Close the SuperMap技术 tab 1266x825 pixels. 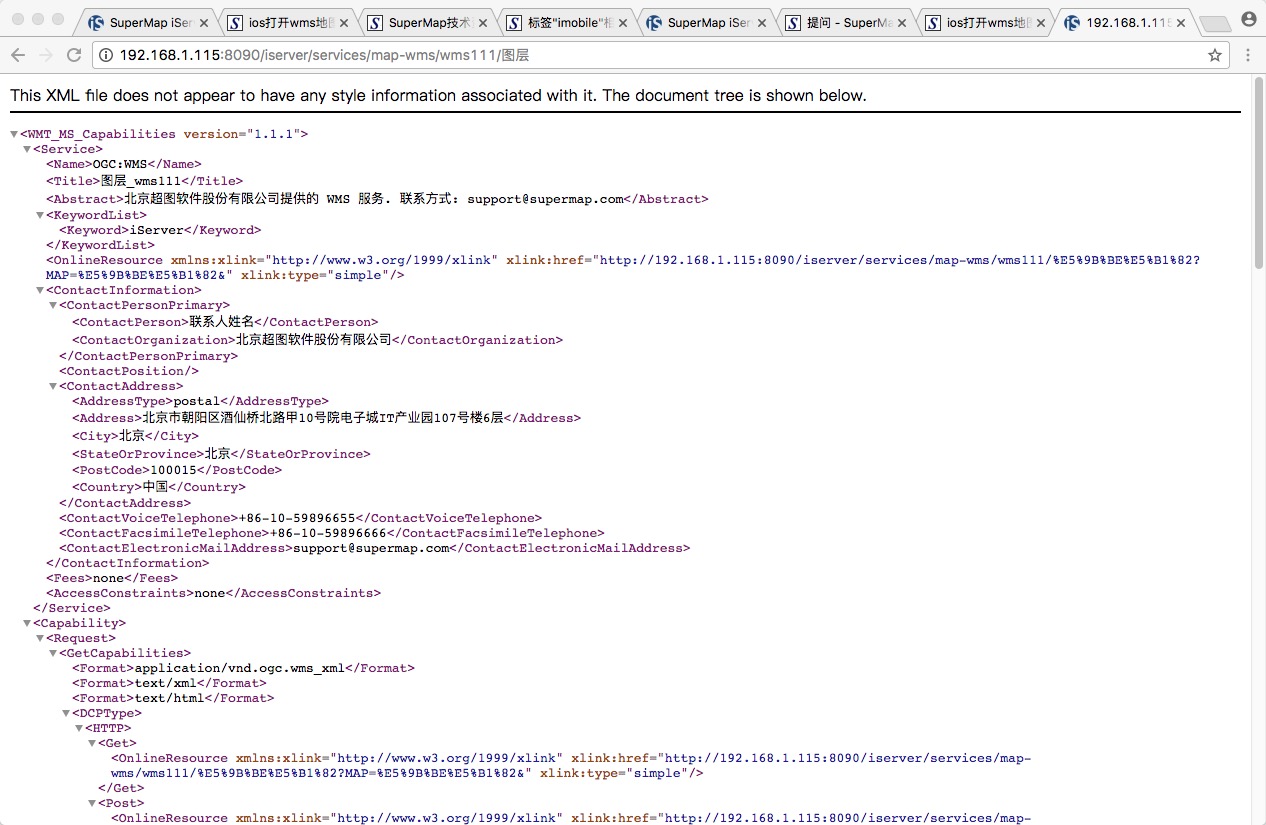point(483,22)
